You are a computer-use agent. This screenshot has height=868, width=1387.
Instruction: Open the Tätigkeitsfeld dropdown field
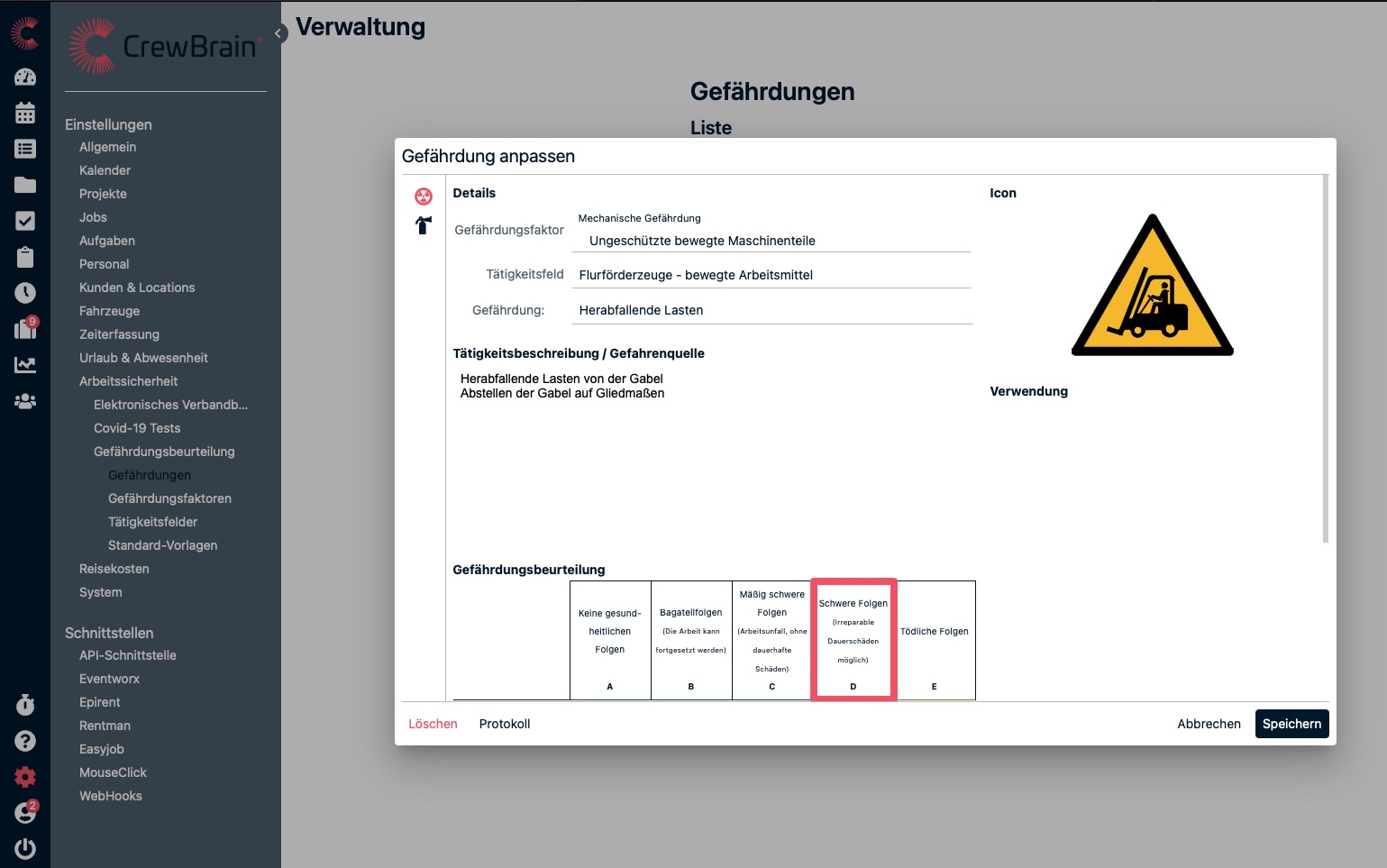(x=771, y=275)
